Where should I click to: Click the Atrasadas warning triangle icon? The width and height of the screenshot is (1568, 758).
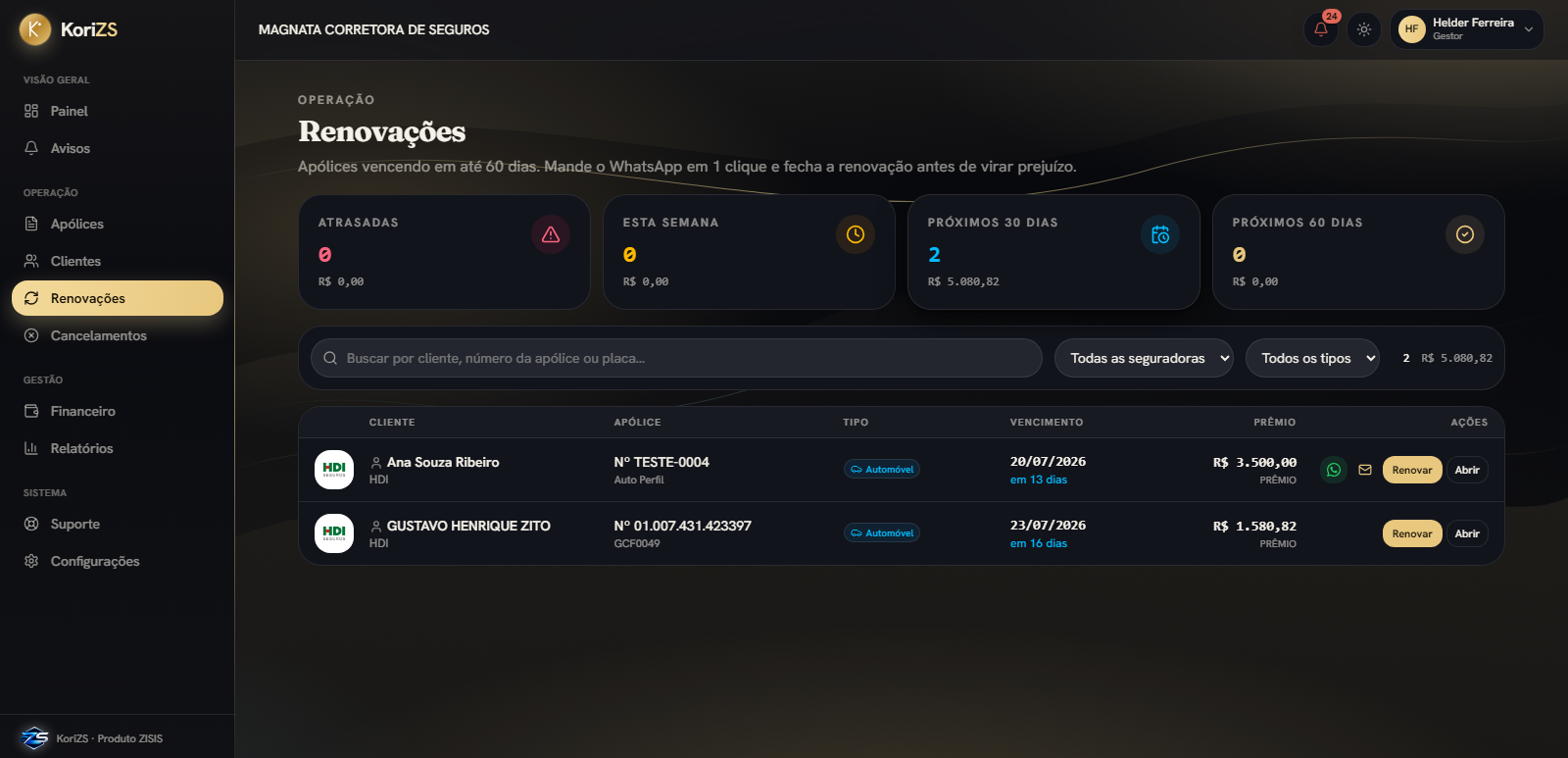pyautogui.click(x=551, y=234)
